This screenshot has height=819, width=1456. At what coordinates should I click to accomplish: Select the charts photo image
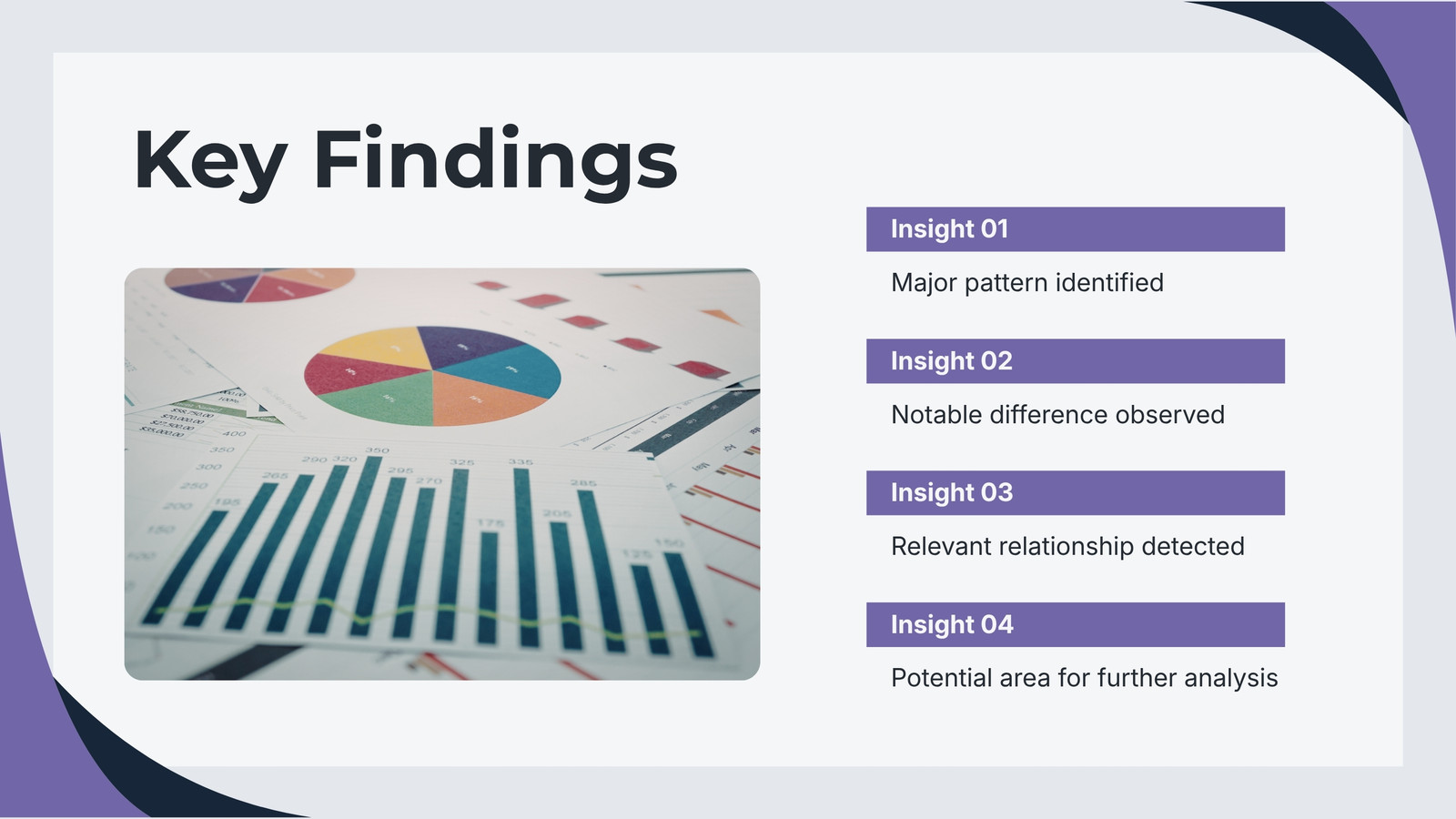[x=442, y=474]
